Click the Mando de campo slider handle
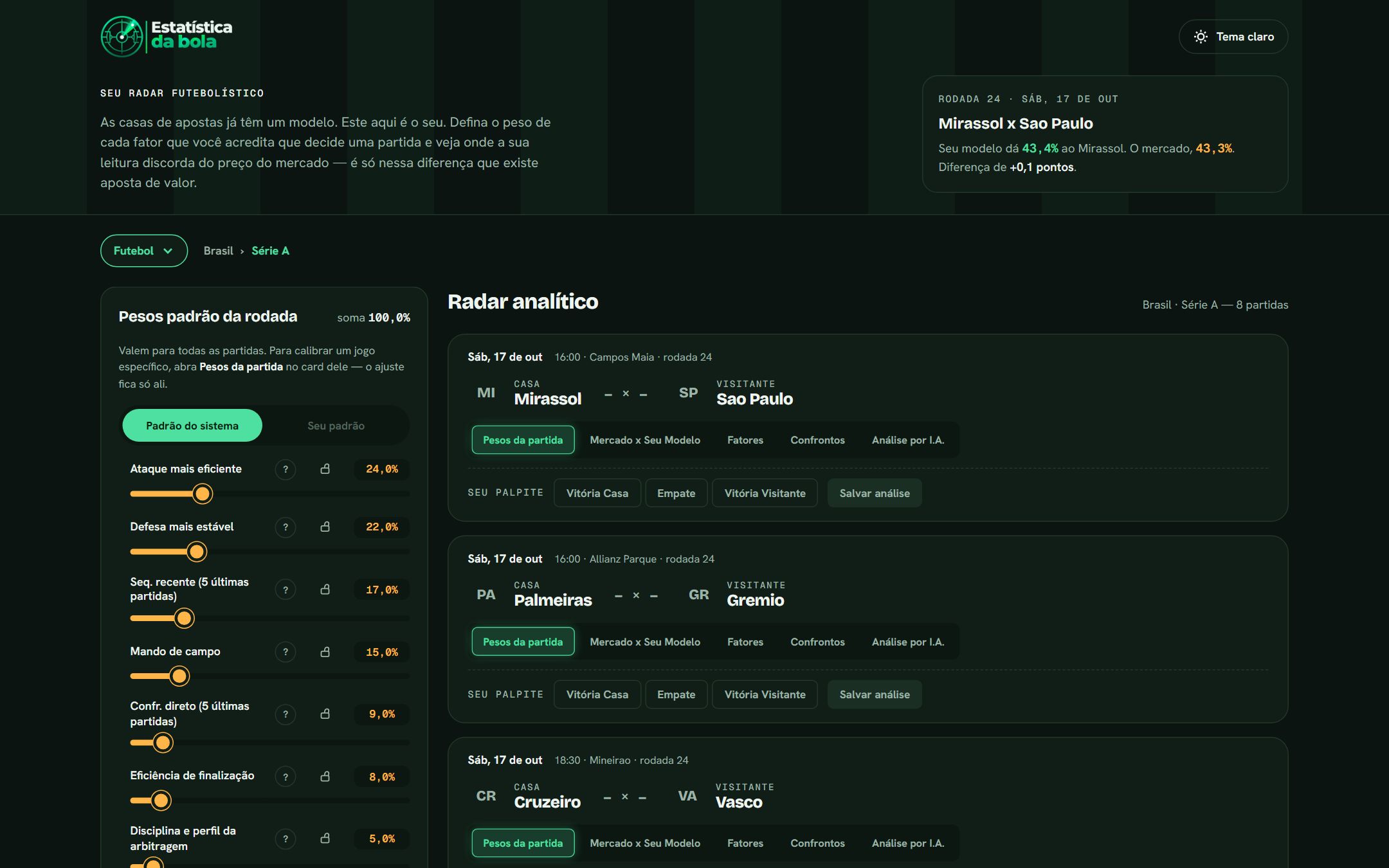Viewport: 1389px width, 868px height. pos(179,676)
